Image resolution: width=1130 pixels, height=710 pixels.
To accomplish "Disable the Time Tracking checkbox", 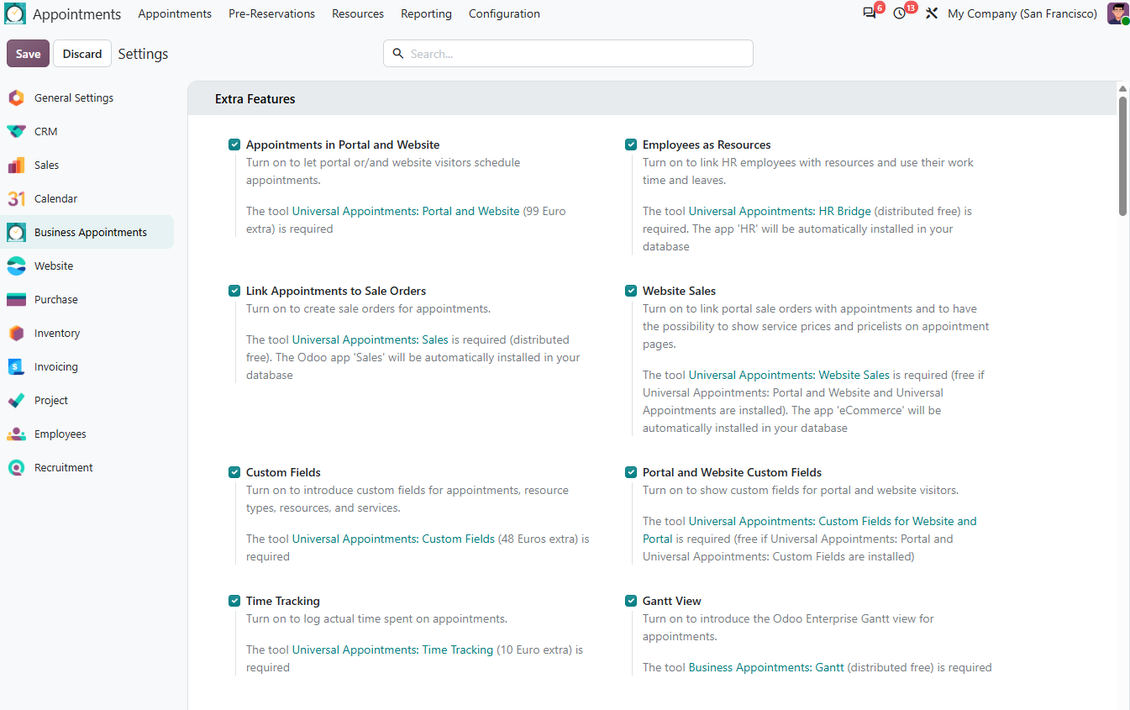I will click(x=234, y=601).
